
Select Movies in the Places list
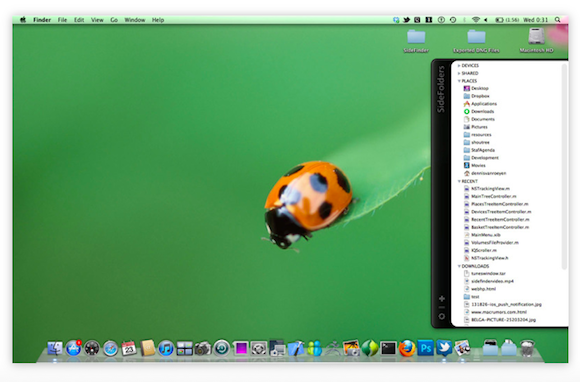pos(475,166)
